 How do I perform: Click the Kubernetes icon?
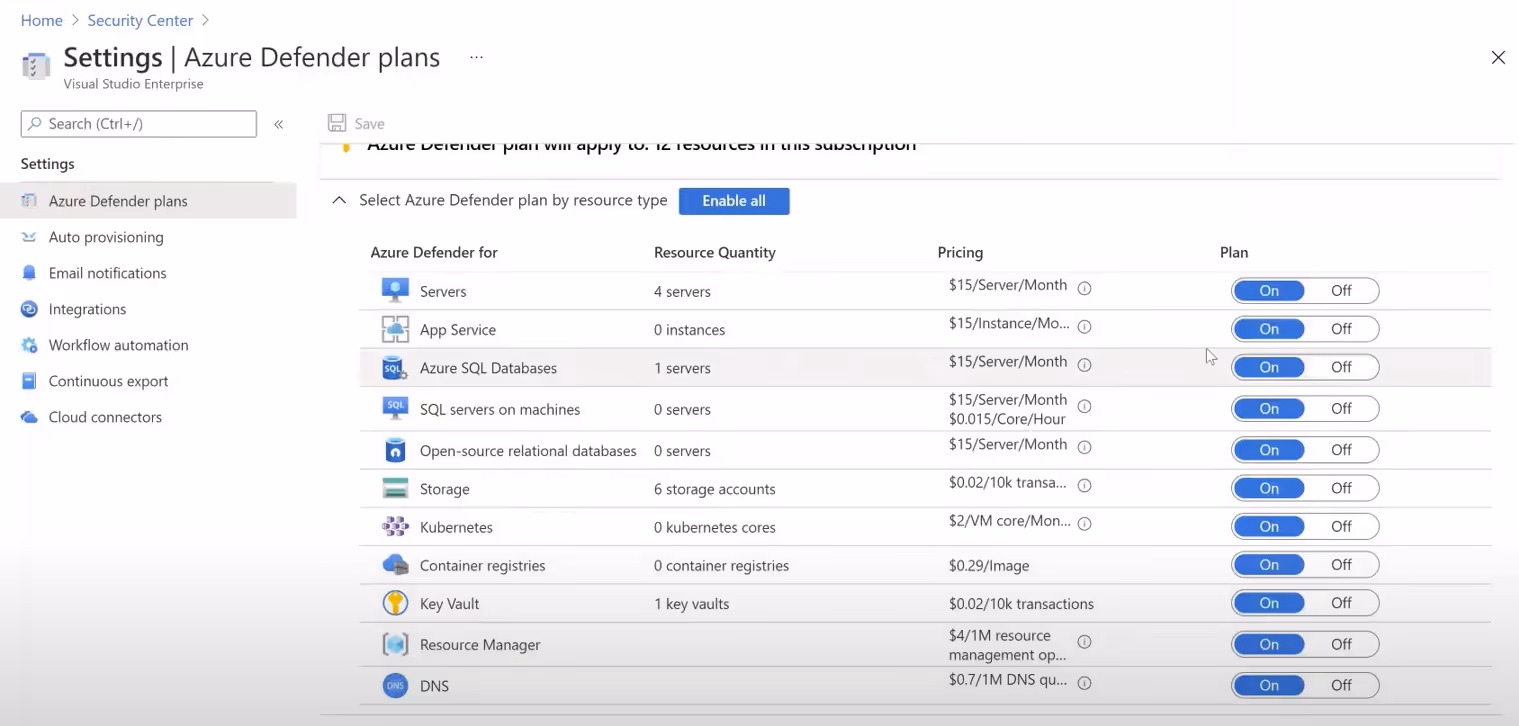tap(395, 527)
